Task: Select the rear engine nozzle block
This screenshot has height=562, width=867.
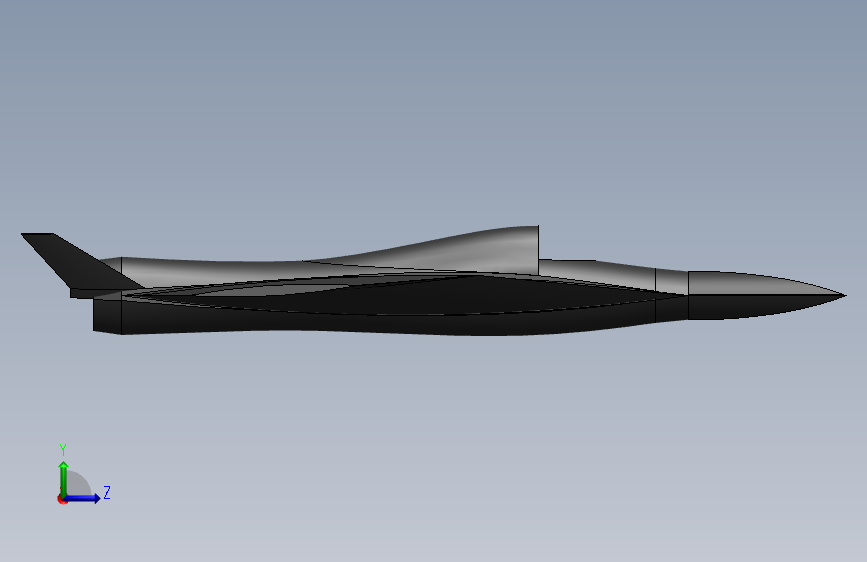Action: 107,315
